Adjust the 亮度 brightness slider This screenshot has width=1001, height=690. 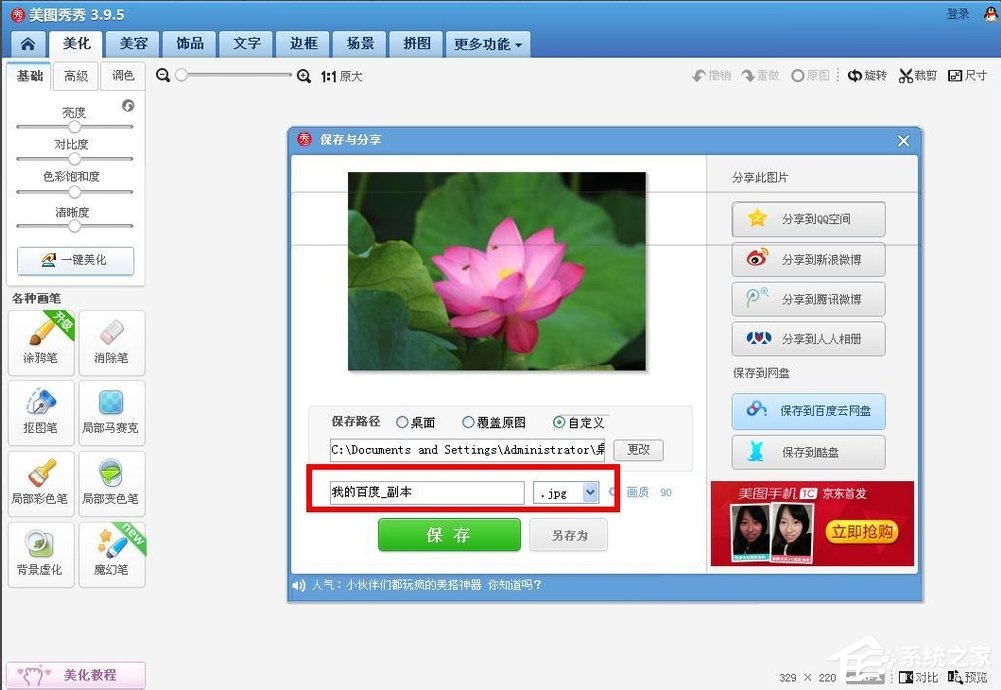(74, 127)
